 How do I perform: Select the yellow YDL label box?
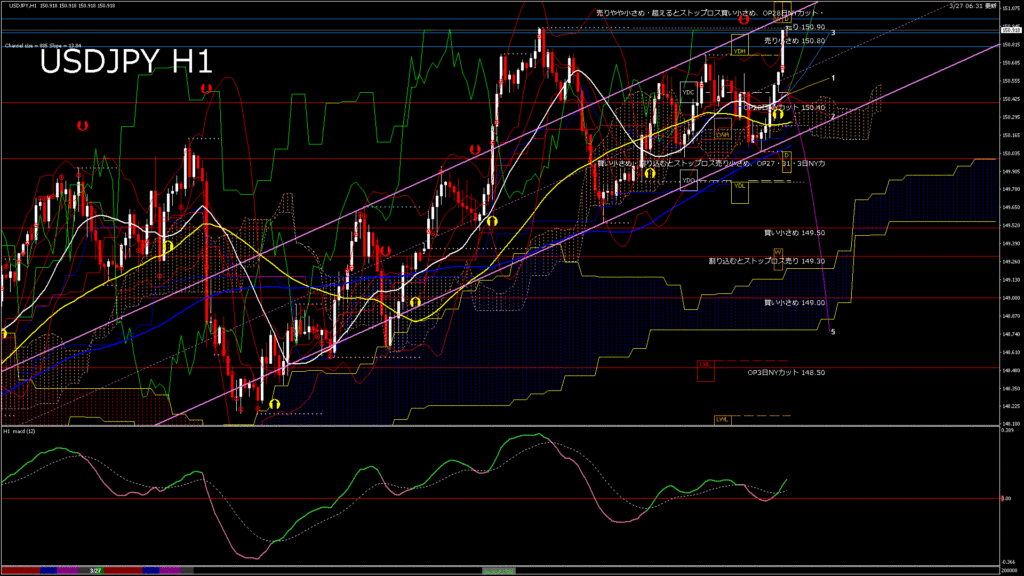(x=740, y=185)
